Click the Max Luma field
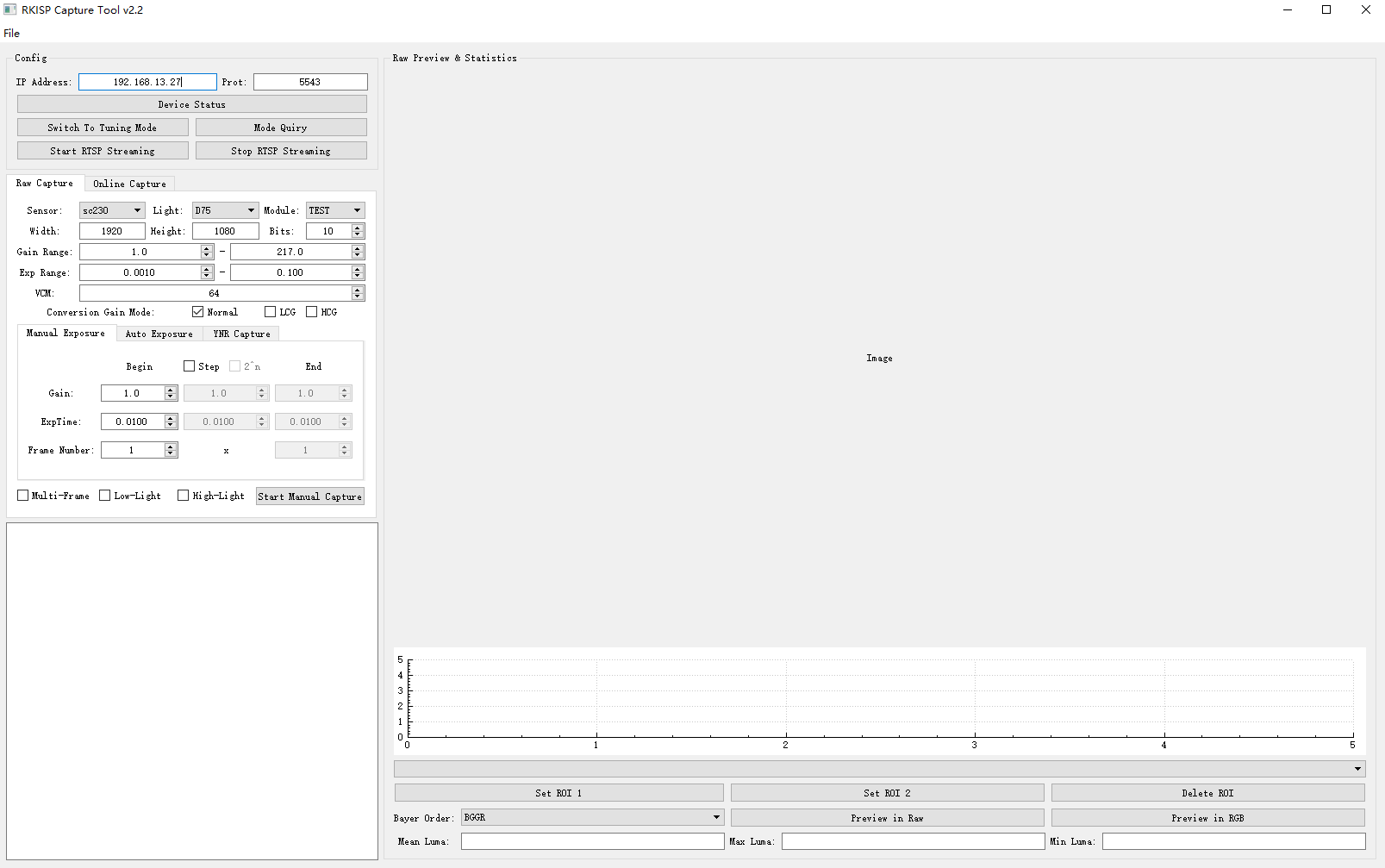The width and height of the screenshot is (1385, 868). pos(913,841)
